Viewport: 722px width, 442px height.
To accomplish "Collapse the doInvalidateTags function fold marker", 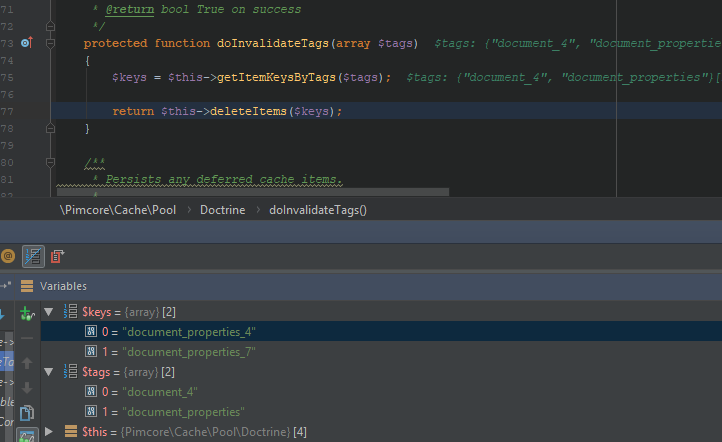I will [51, 43].
